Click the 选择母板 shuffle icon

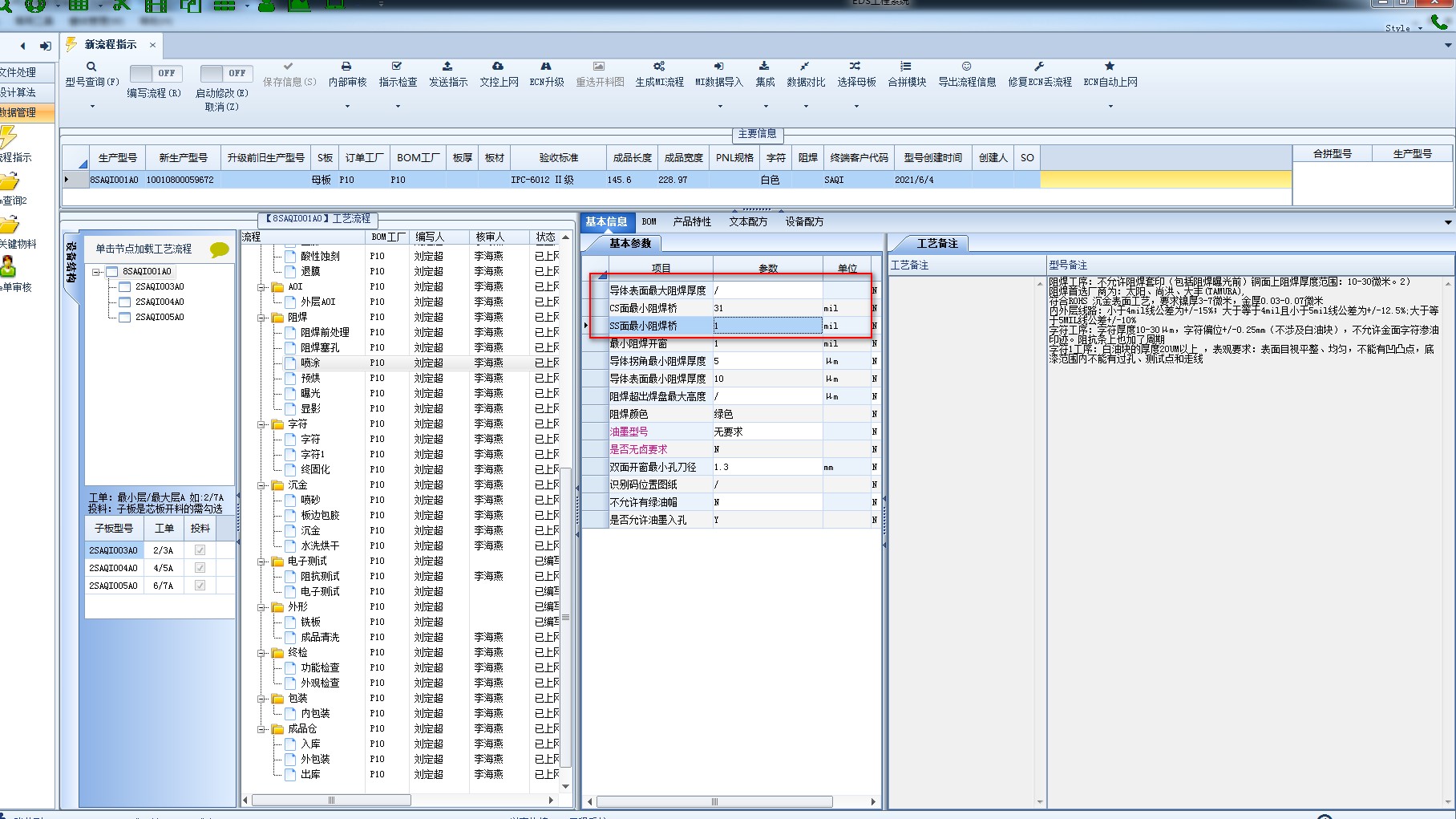pos(855,67)
